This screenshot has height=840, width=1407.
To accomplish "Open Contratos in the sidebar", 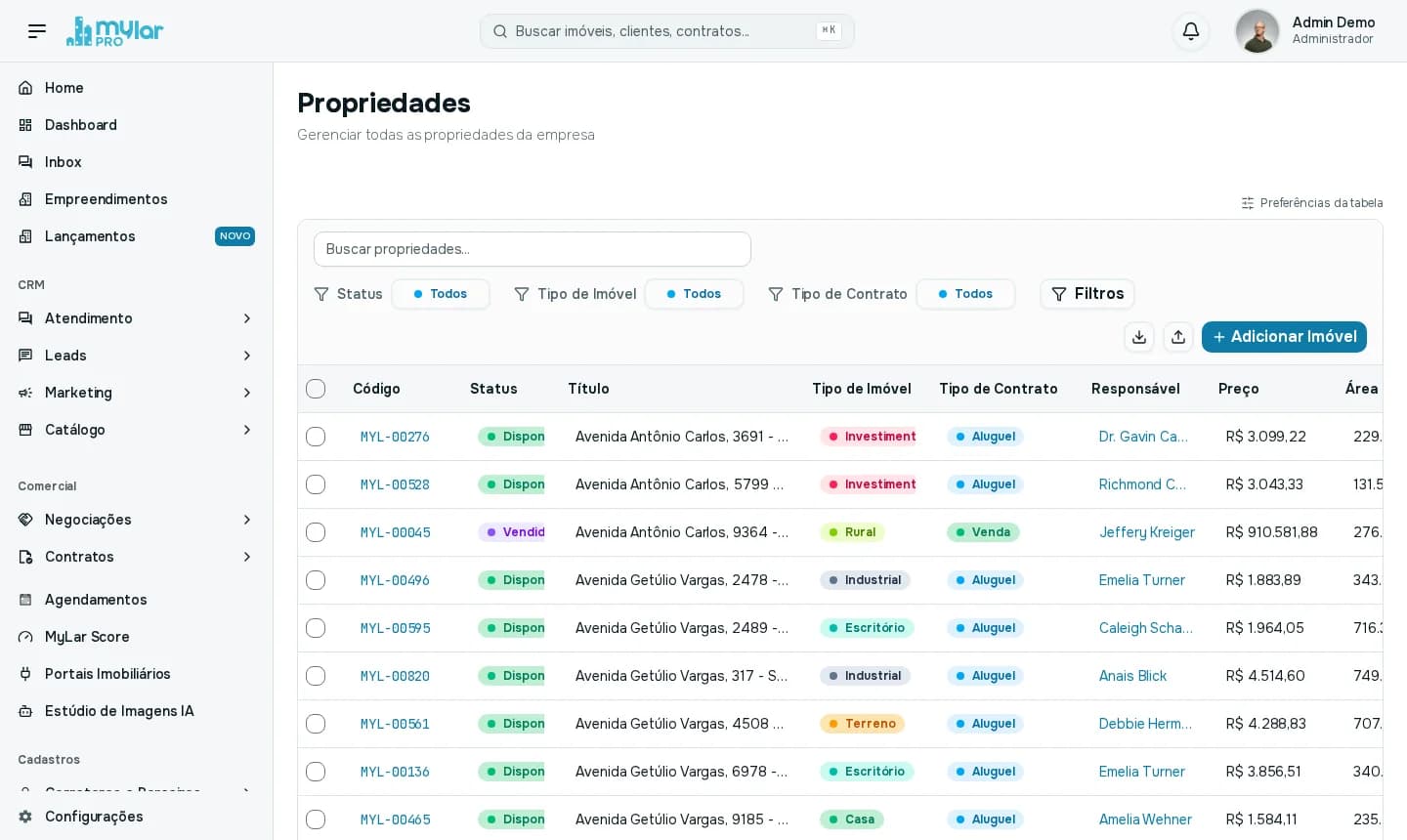I will pos(136,557).
